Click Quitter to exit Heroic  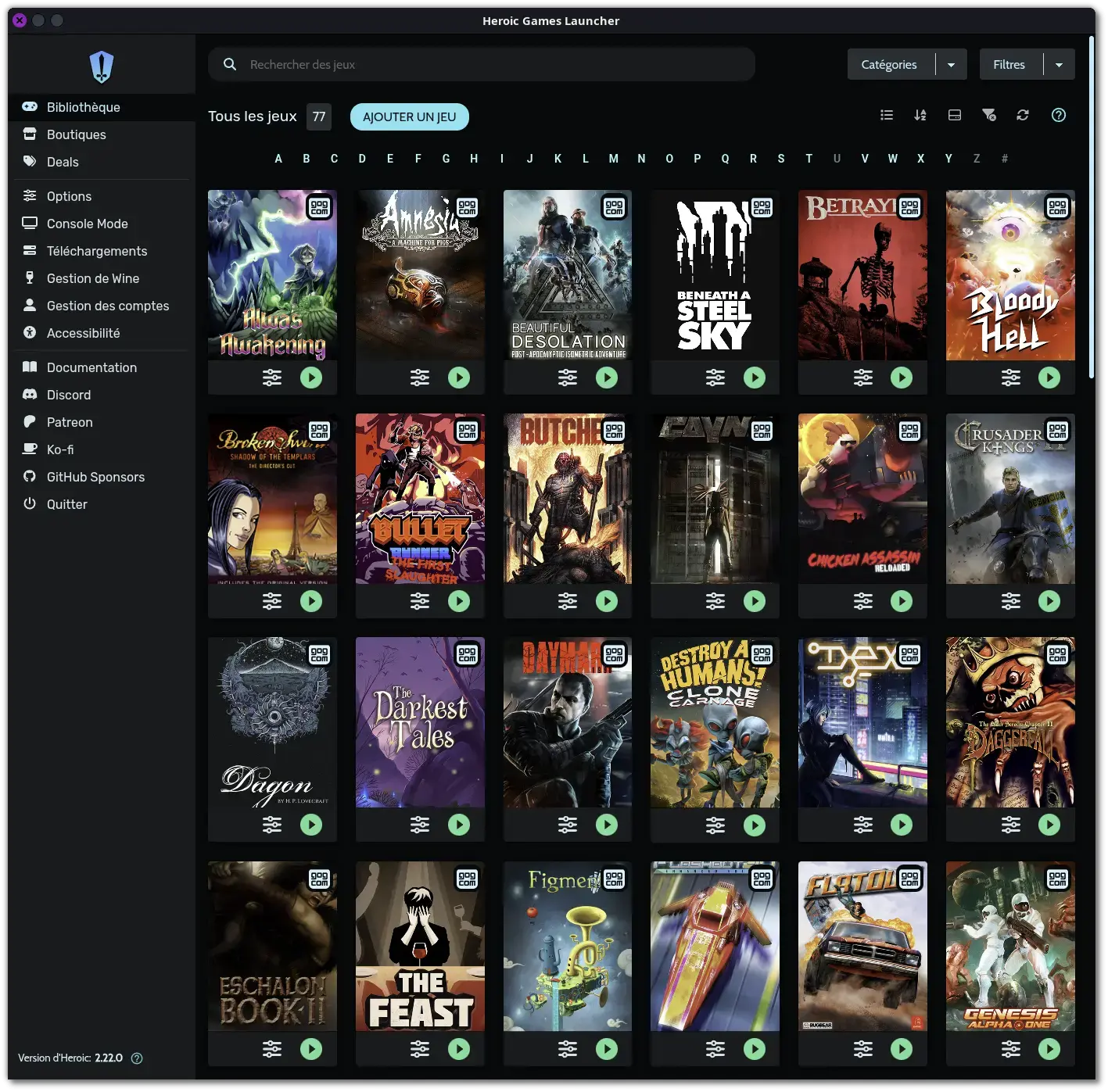[102, 504]
